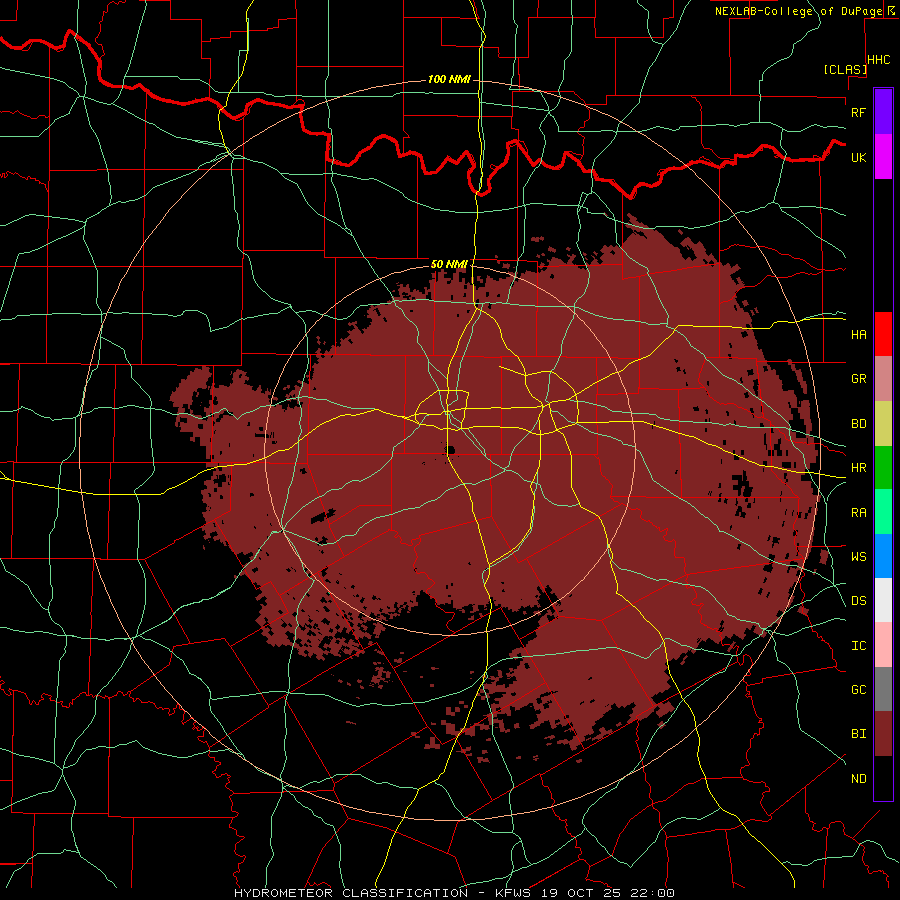Click the ND legend label
900x900 pixels.
(859, 779)
